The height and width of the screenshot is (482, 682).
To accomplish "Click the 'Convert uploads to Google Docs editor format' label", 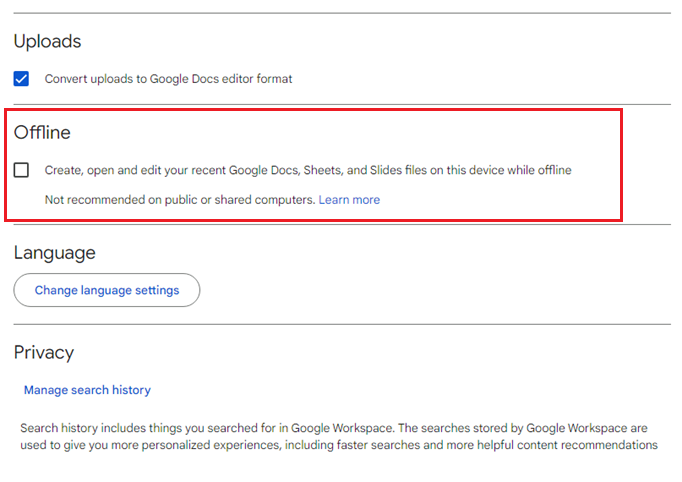I will pyautogui.click(x=168, y=79).
